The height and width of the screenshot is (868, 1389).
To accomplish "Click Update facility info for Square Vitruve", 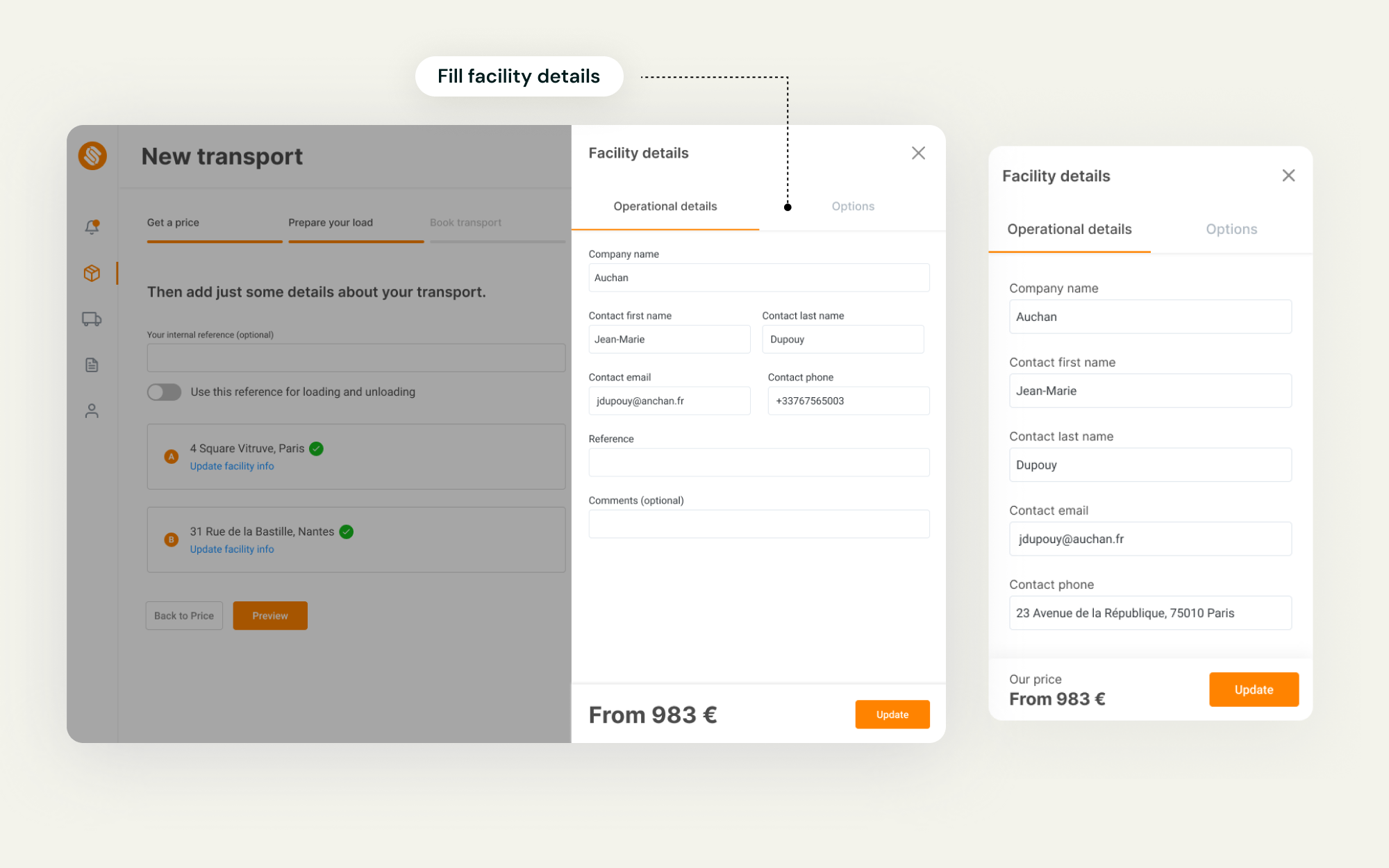I will click(x=232, y=466).
